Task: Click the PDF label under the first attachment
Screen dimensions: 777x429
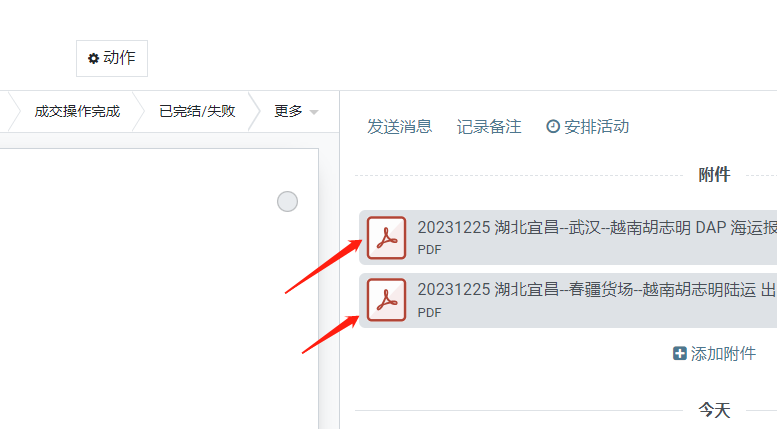Action: (429, 250)
